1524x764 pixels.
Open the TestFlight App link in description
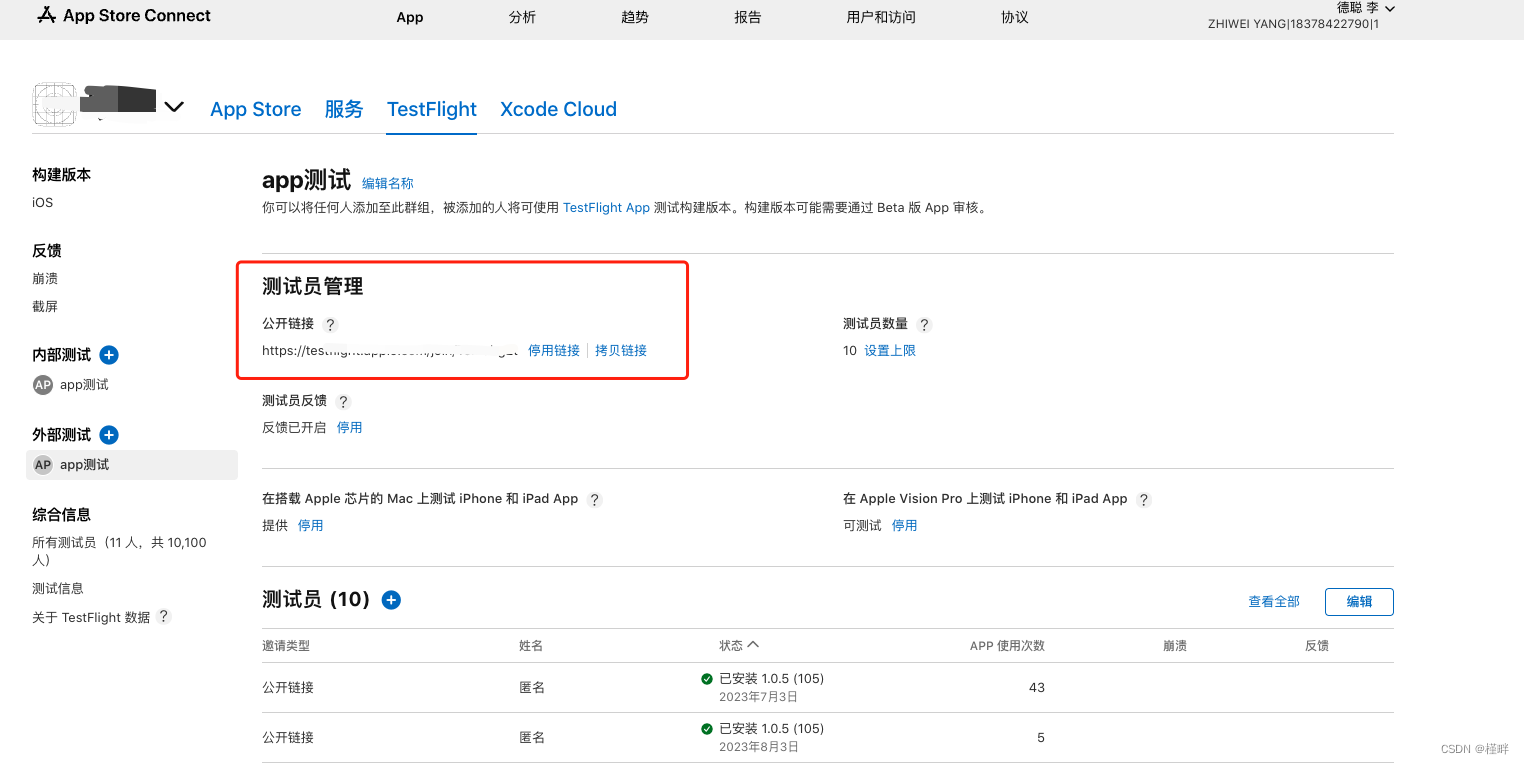pos(606,208)
